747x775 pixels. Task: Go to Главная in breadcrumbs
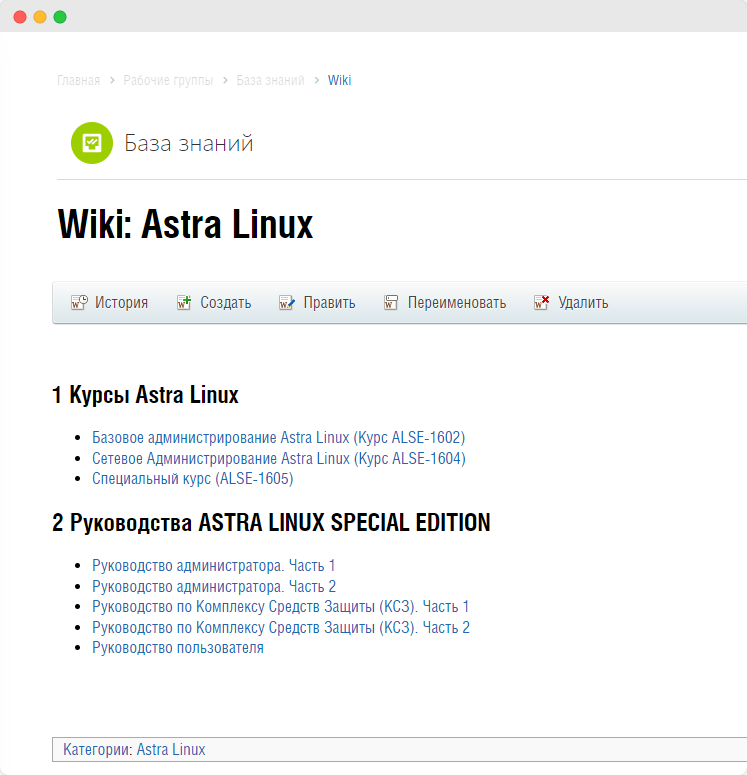click(79, 80)
